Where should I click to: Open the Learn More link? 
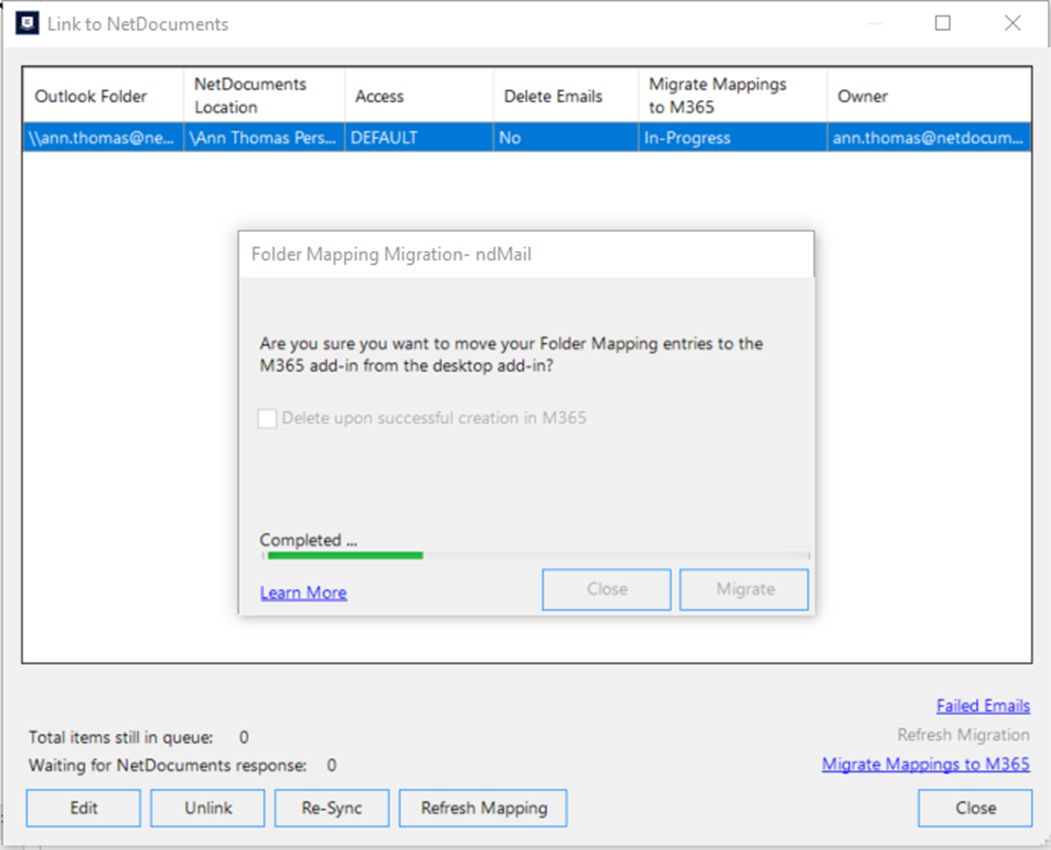(x=302, y=592)
